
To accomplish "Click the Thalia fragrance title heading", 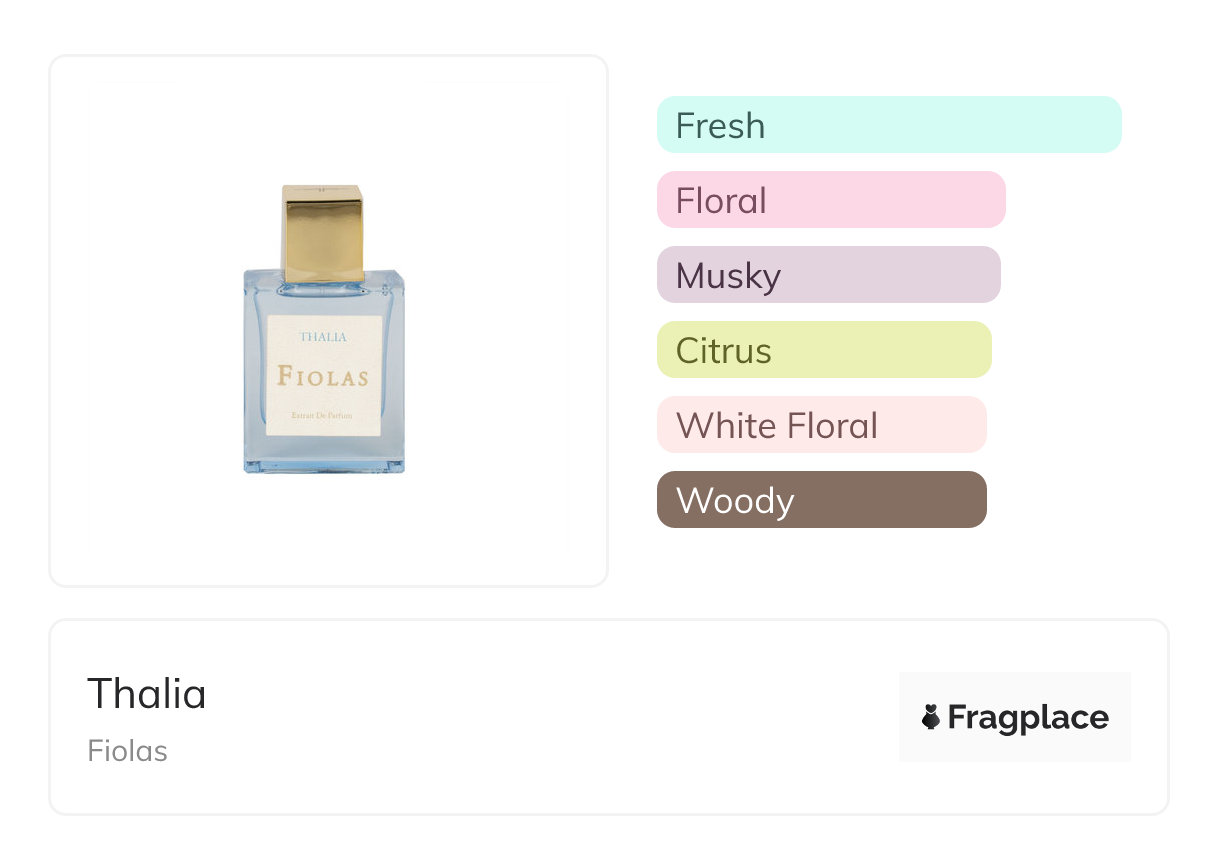I will click(x=147, y=693).
